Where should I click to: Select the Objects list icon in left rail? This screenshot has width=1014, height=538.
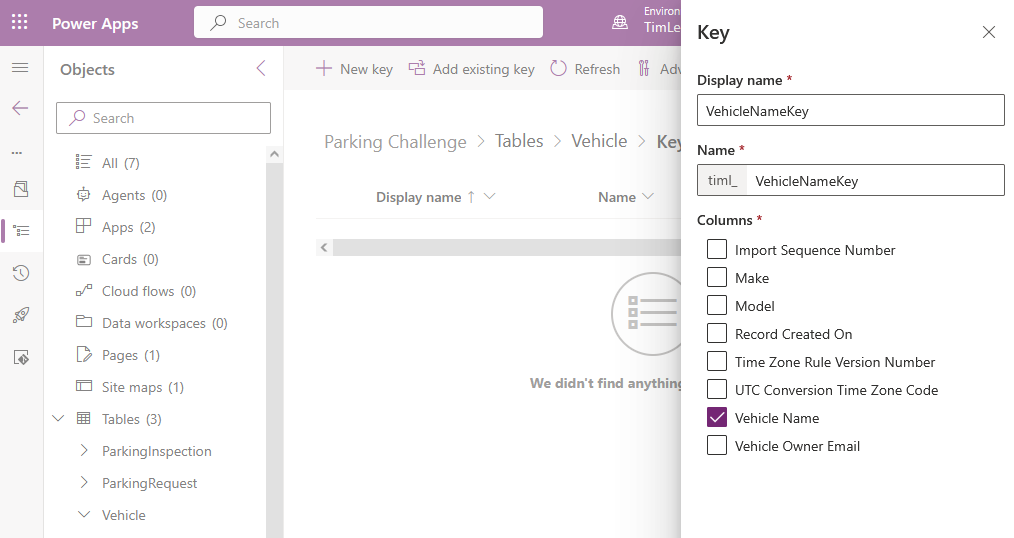20,231
